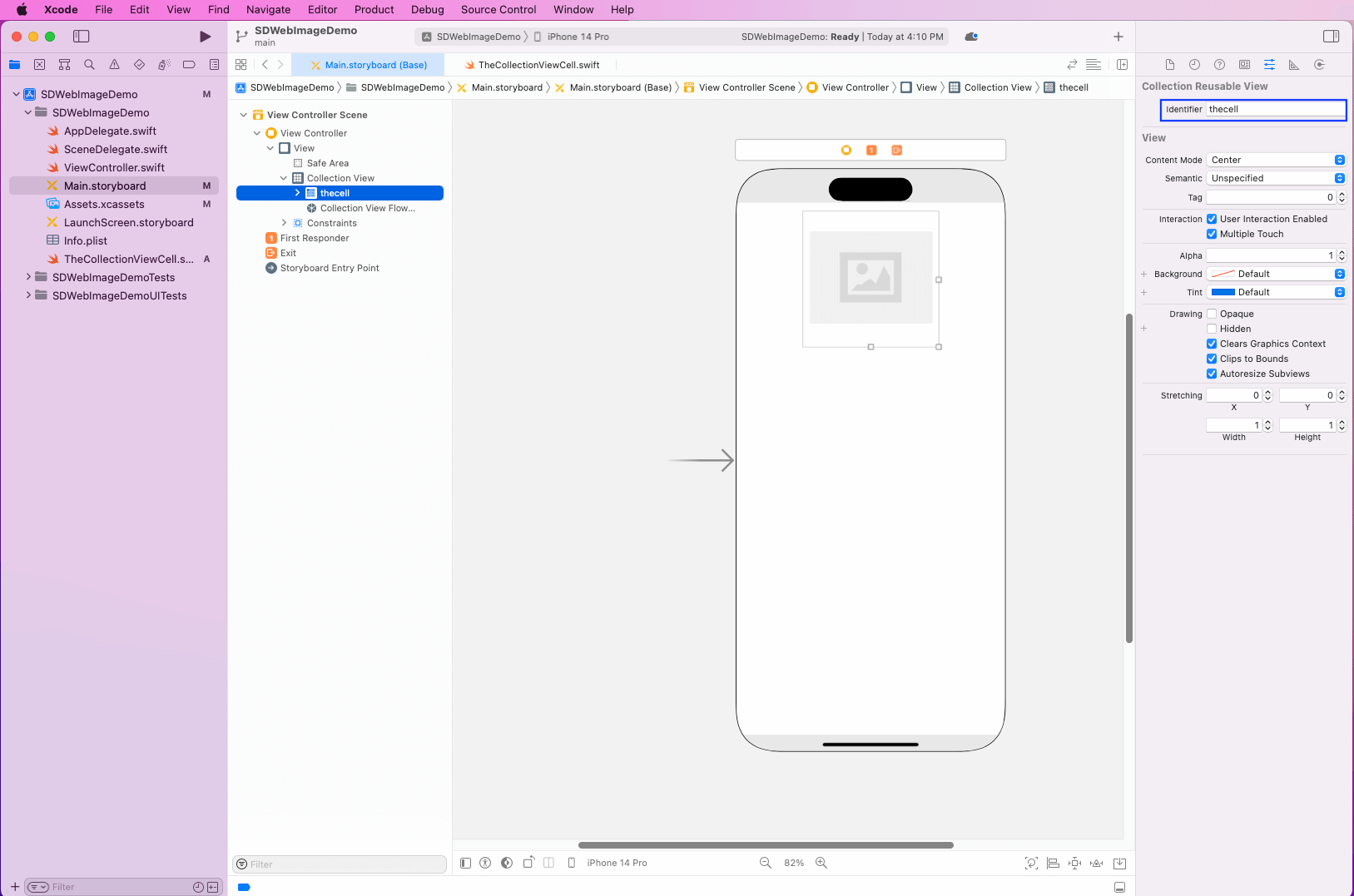Screen dimensions: 1354x896
Task: Open the Identity inspector icon
Action: [x=1244, y=65]
